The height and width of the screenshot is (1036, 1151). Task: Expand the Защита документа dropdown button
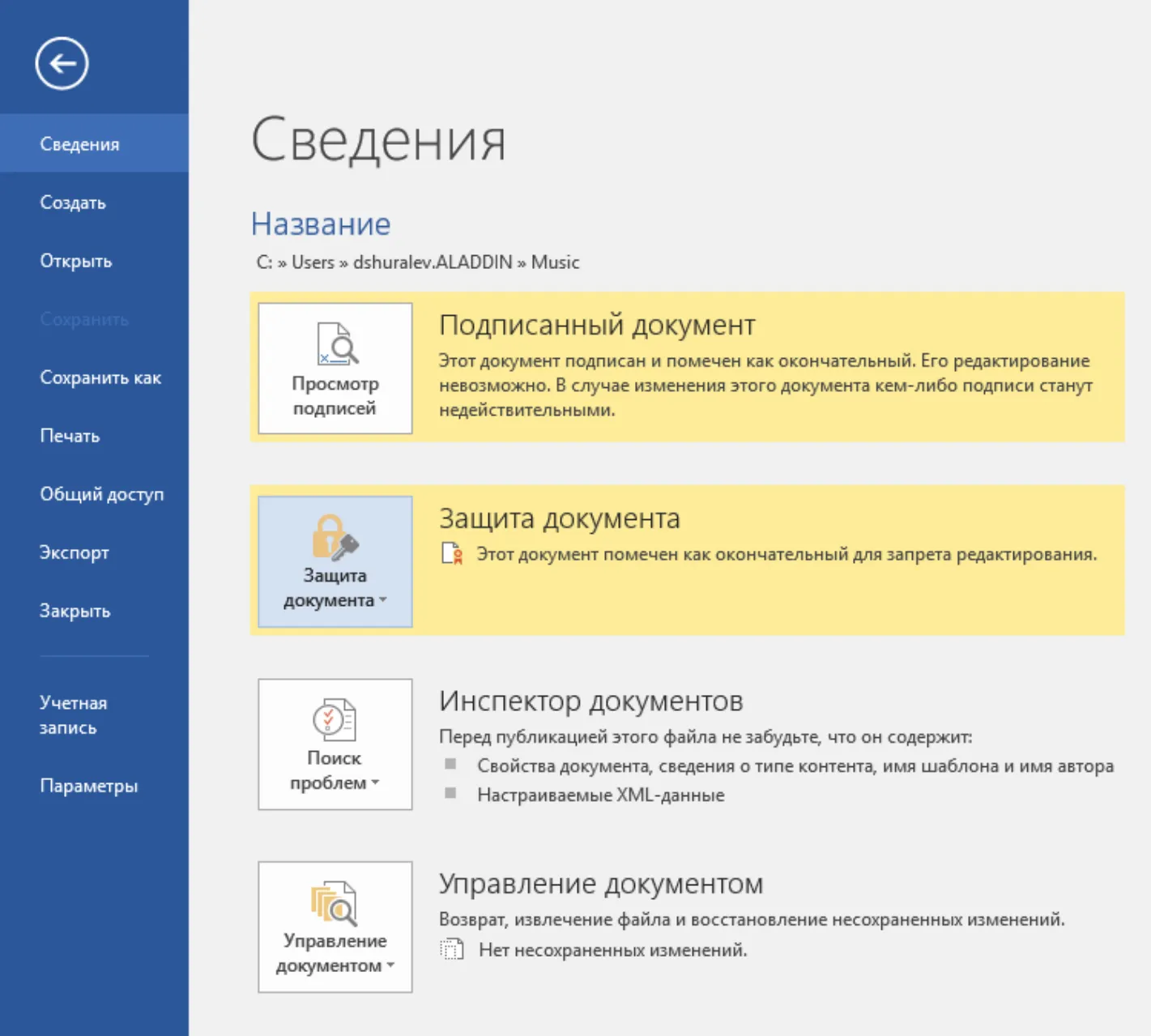coord(335,561)
